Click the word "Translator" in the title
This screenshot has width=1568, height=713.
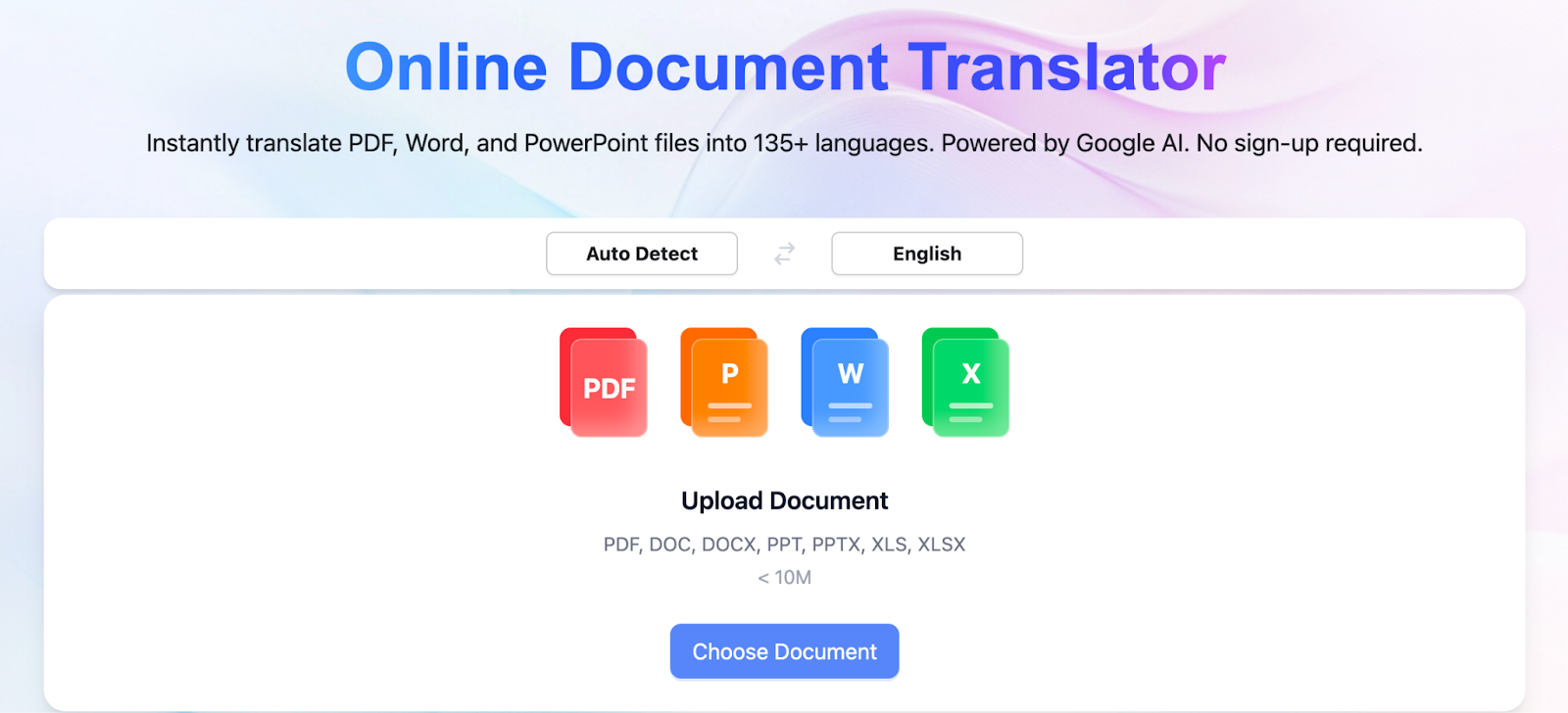coord(1066,68)
